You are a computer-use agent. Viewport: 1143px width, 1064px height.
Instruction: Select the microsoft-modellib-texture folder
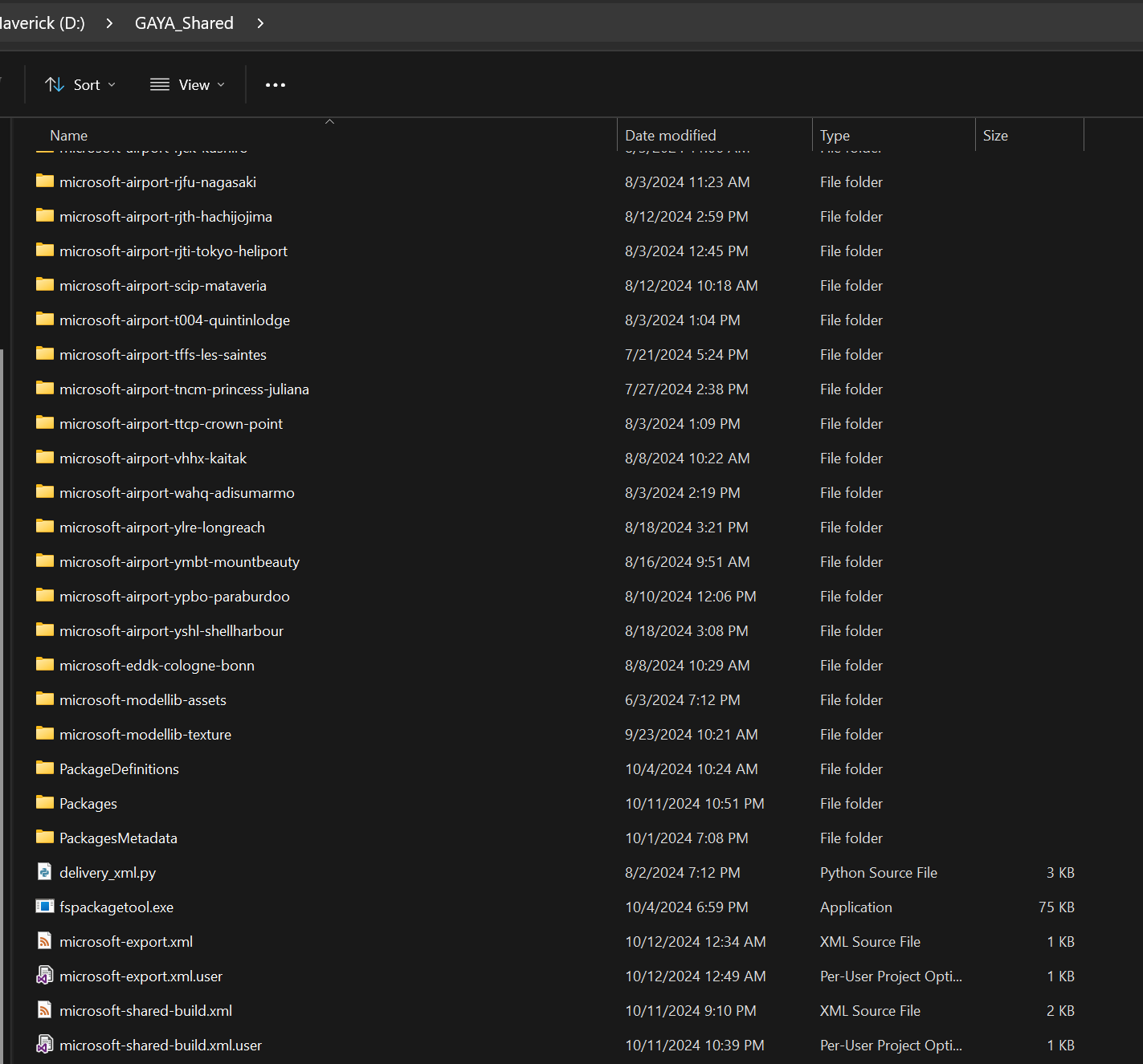(145, 735)
